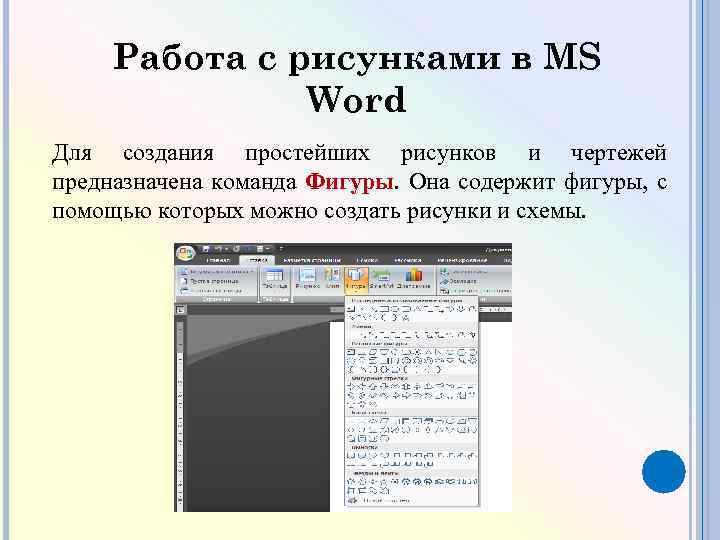Select the Вставка ribbon tab
This screenshot has height=540, width=720.
[x=258, y=260]
